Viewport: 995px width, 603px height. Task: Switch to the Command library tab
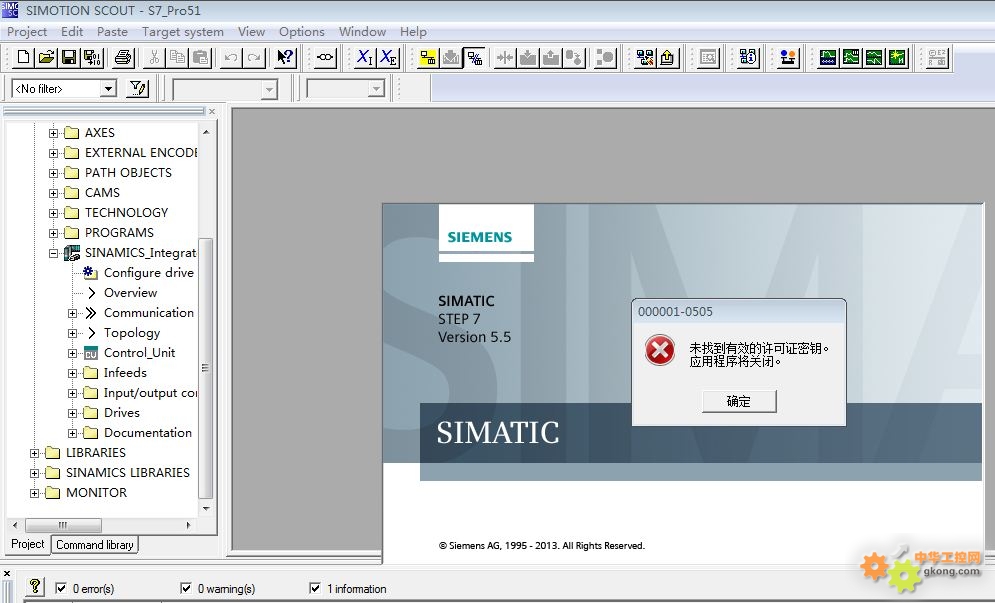pos(95,545)
